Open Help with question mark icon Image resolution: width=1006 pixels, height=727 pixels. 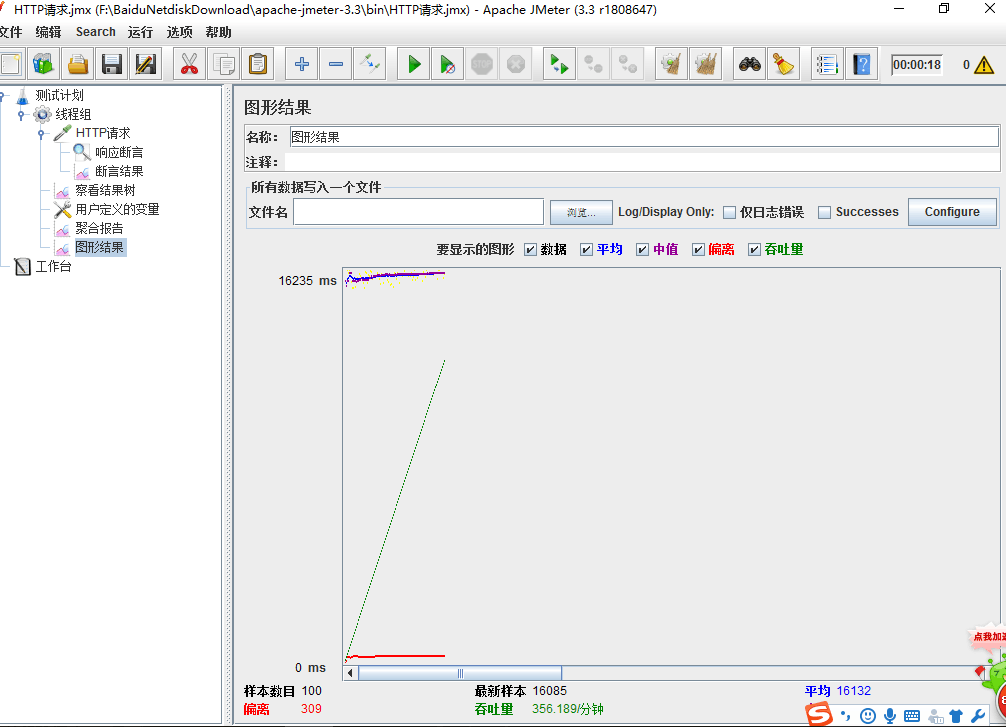tap(862, 64)
